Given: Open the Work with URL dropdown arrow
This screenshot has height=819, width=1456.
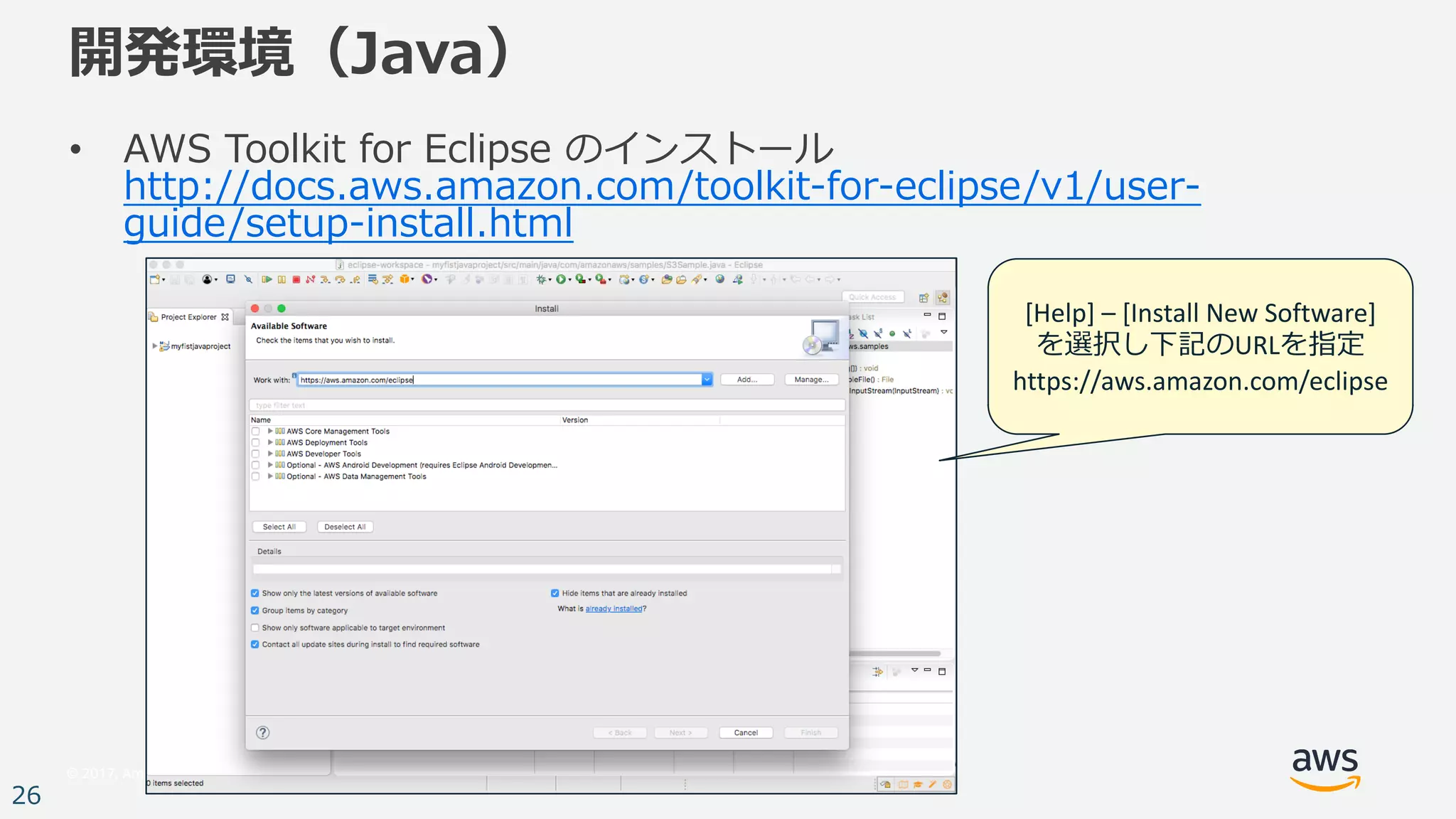Looking at the screenshot, I should point(707,380).
